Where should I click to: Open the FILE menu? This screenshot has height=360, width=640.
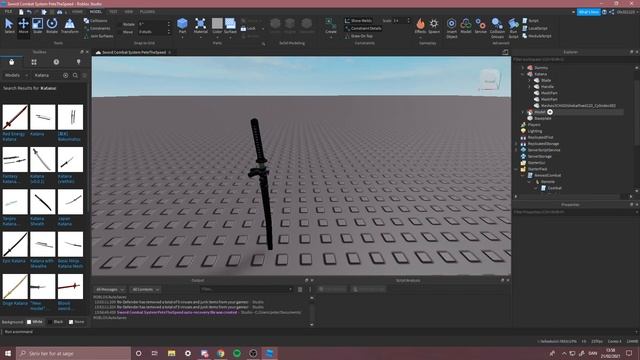pos(8,12)
